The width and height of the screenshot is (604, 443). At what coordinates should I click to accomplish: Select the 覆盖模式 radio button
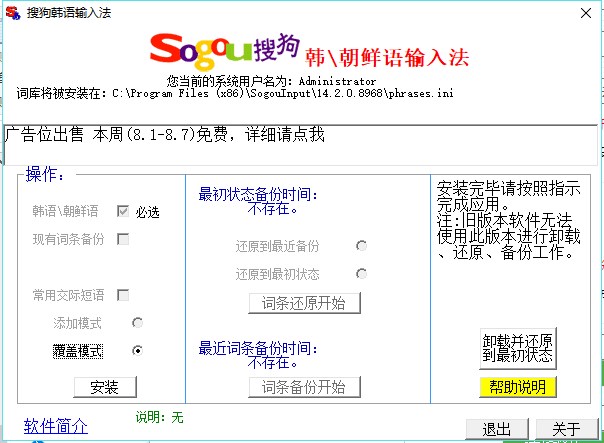point(137,350)
